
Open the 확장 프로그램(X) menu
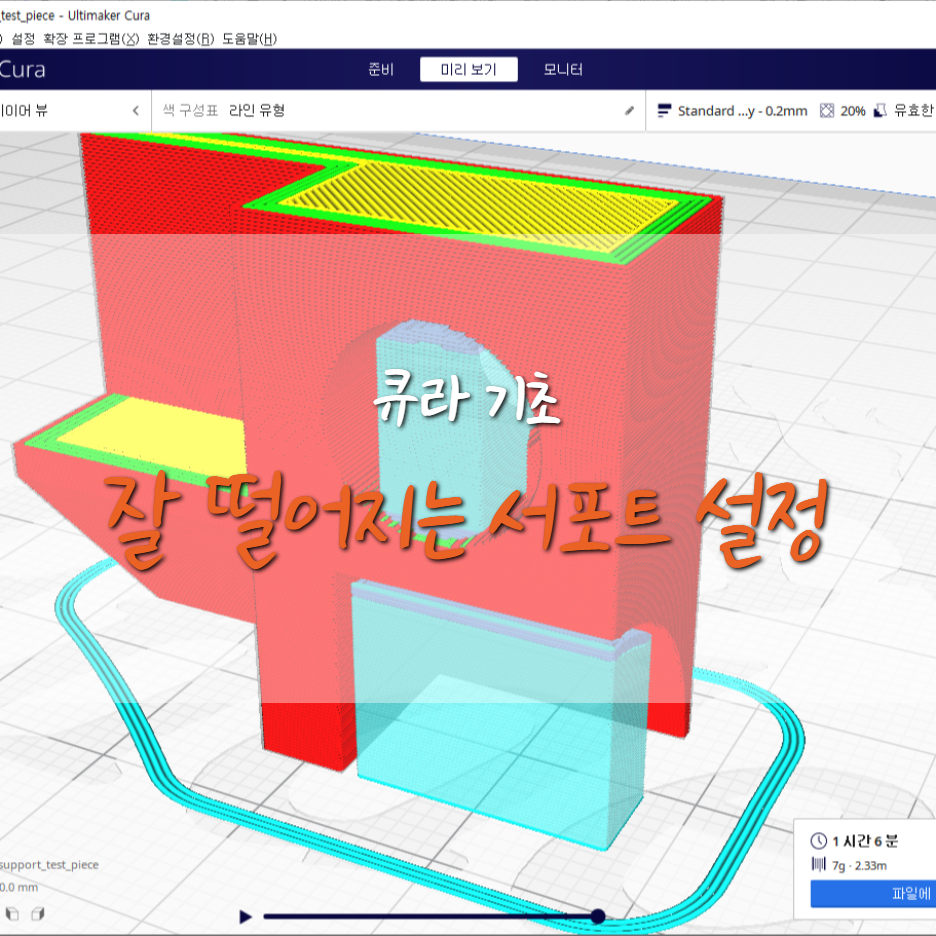91,39
